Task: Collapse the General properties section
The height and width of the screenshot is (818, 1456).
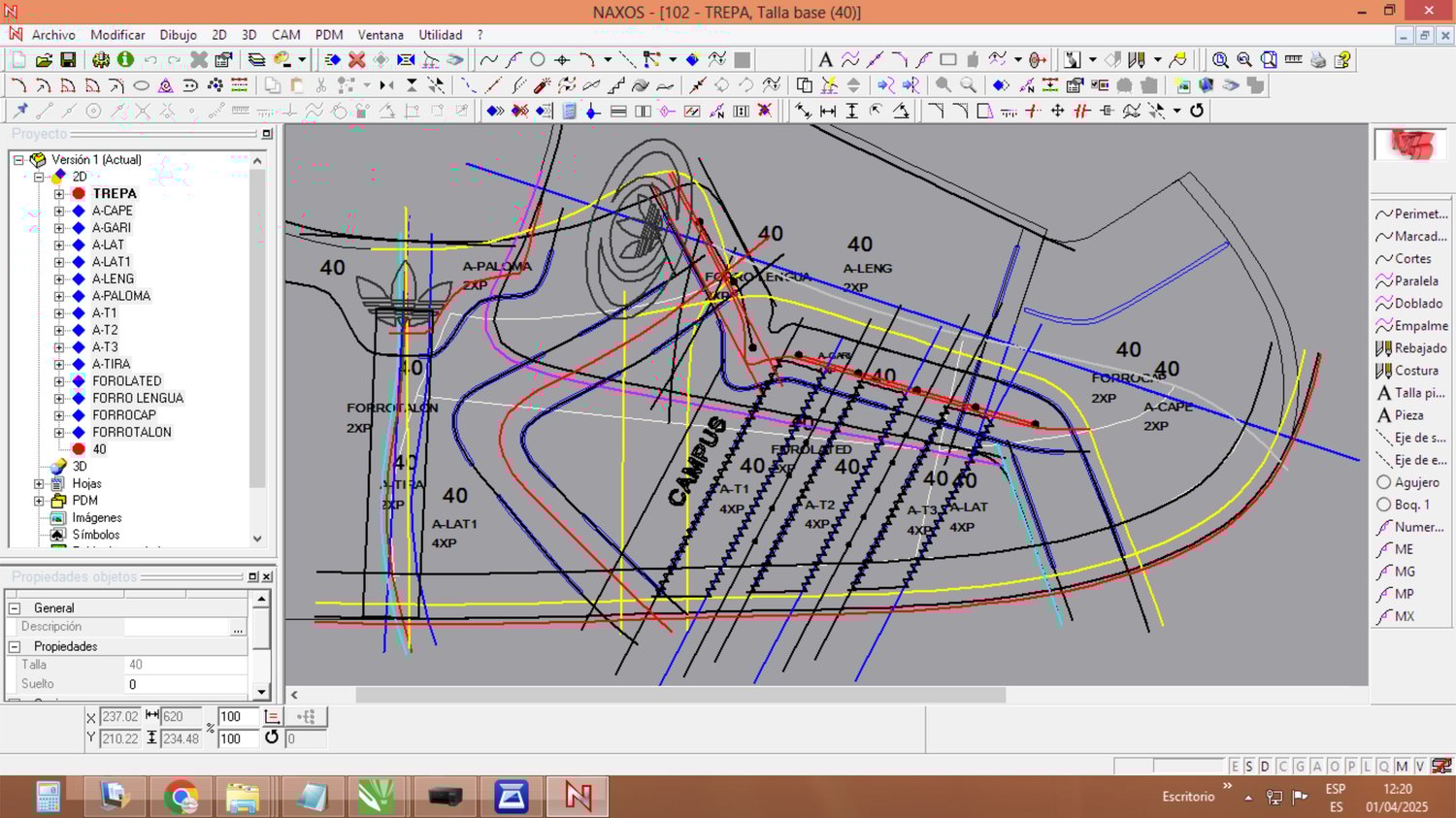Action: [x=15, y=608]
